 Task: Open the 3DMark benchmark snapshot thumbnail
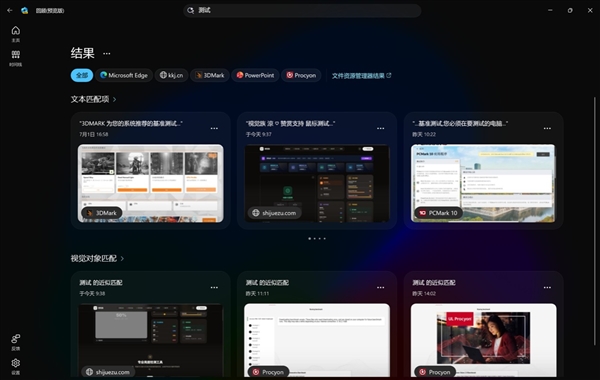click(x=151, y=183)
